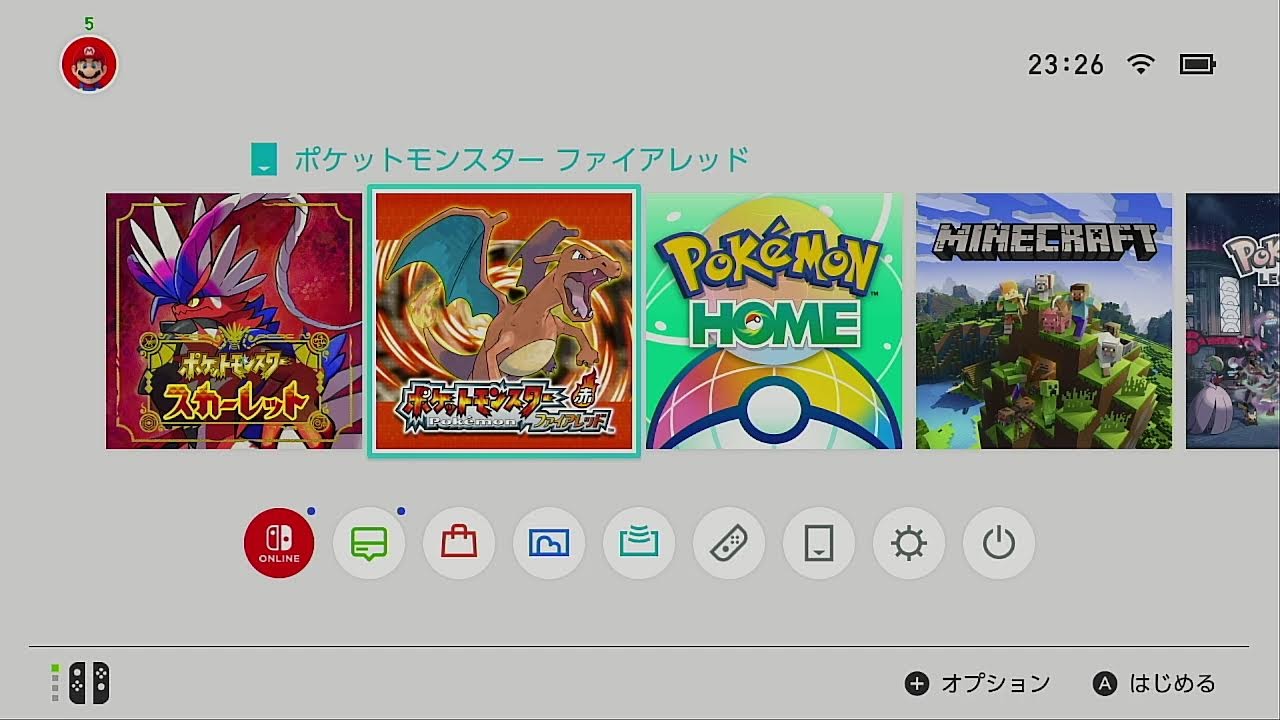Click the Wi-Fi signal indicator
1280x720 pixels.
[1140, 65]
